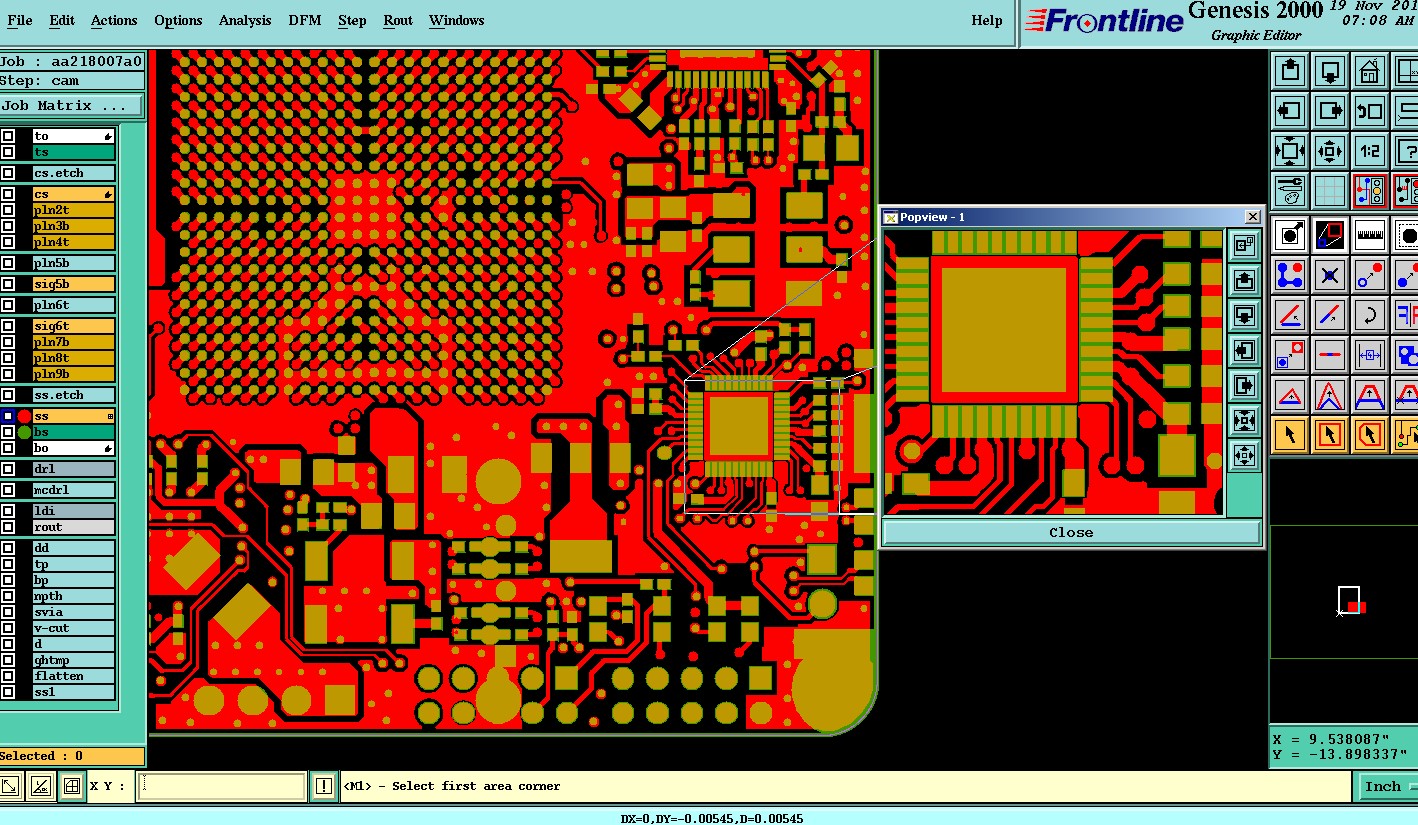The height and width of the screenshot is (825, 1418).
Task: Select the ruler measure tool
Action: click(x=1370, y=236)
